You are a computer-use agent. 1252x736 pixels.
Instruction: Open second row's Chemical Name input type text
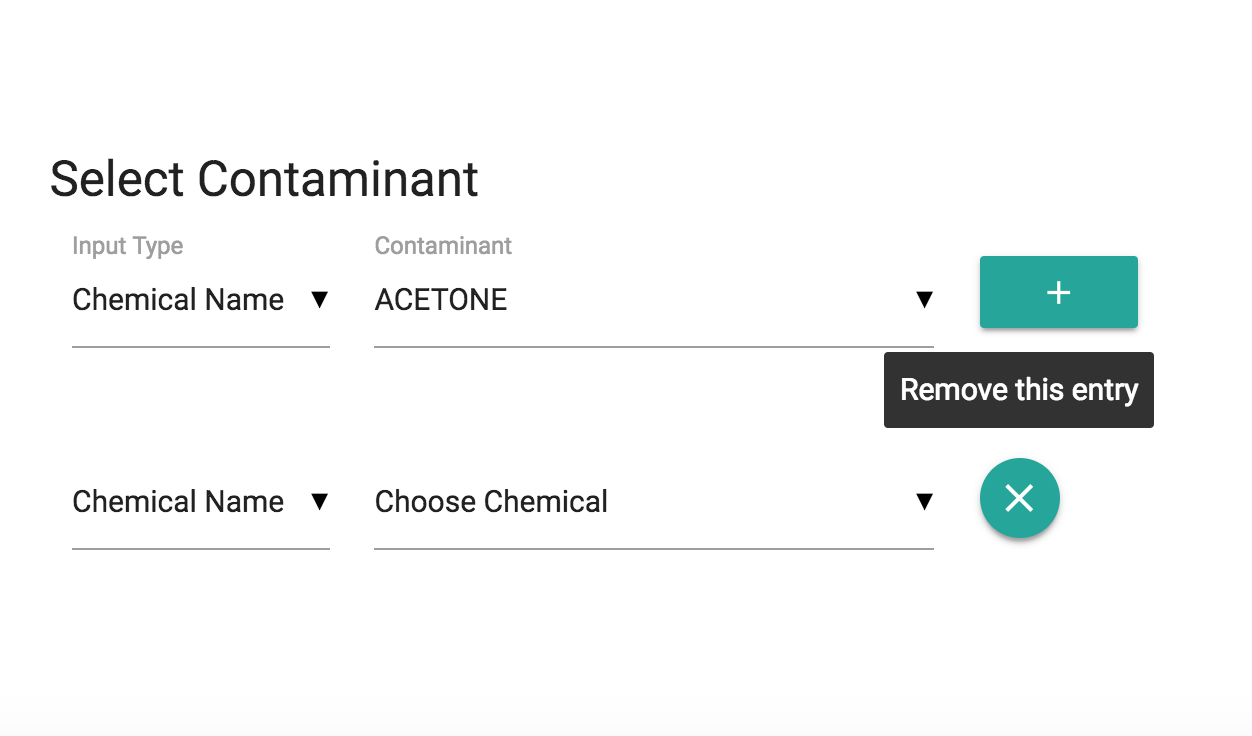(x=178, y=502)
